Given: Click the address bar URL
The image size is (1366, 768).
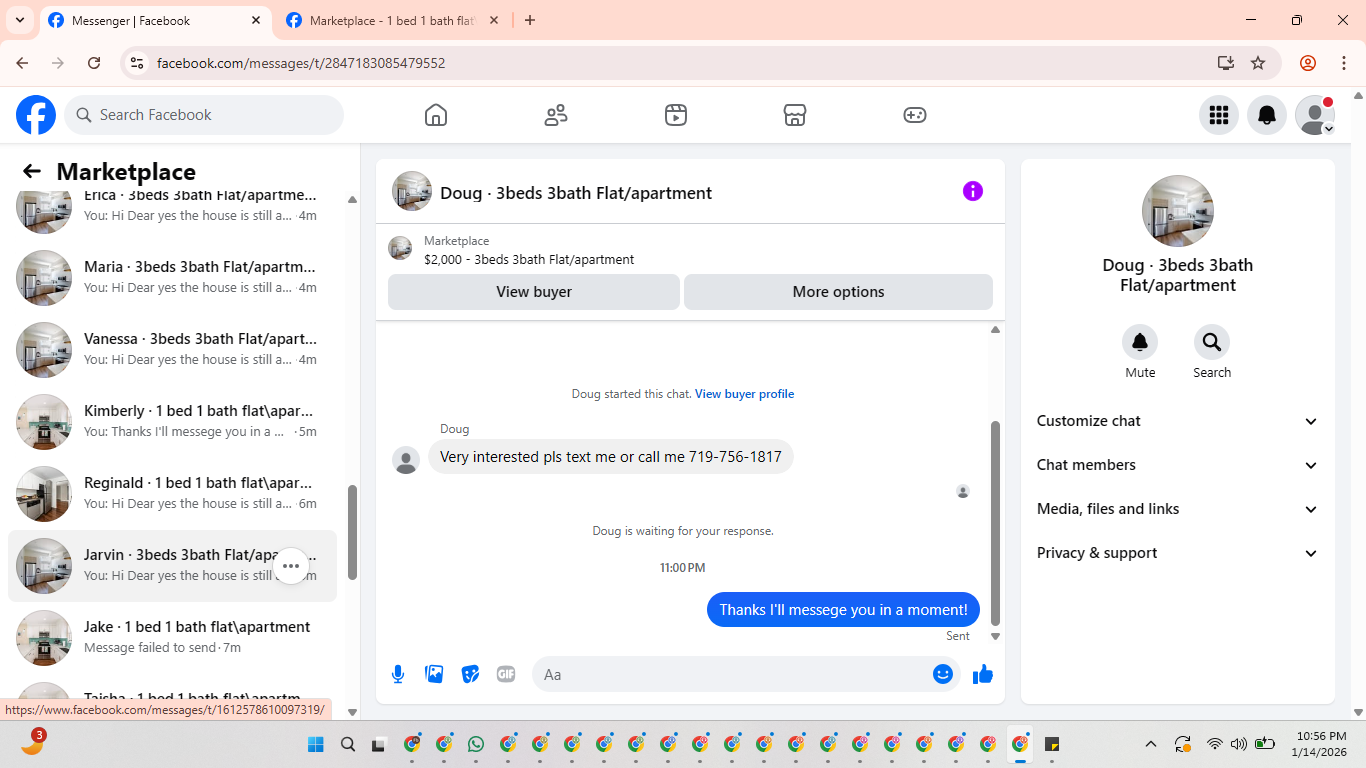Looking at the screenshot, I should pyautogui.click(x=301, y=63).
